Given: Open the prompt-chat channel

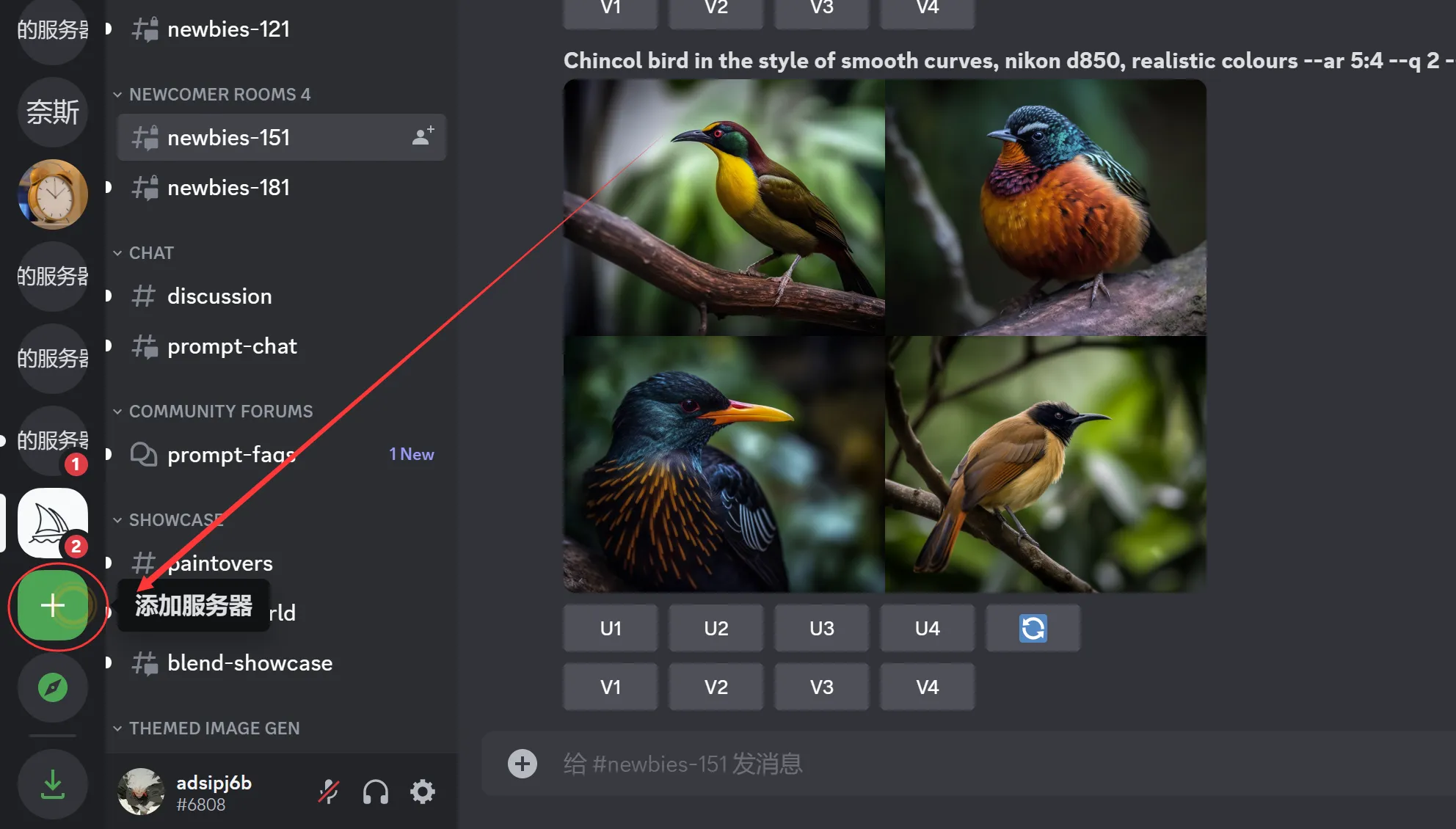Looking at the screenshot, I should point(232,346).
